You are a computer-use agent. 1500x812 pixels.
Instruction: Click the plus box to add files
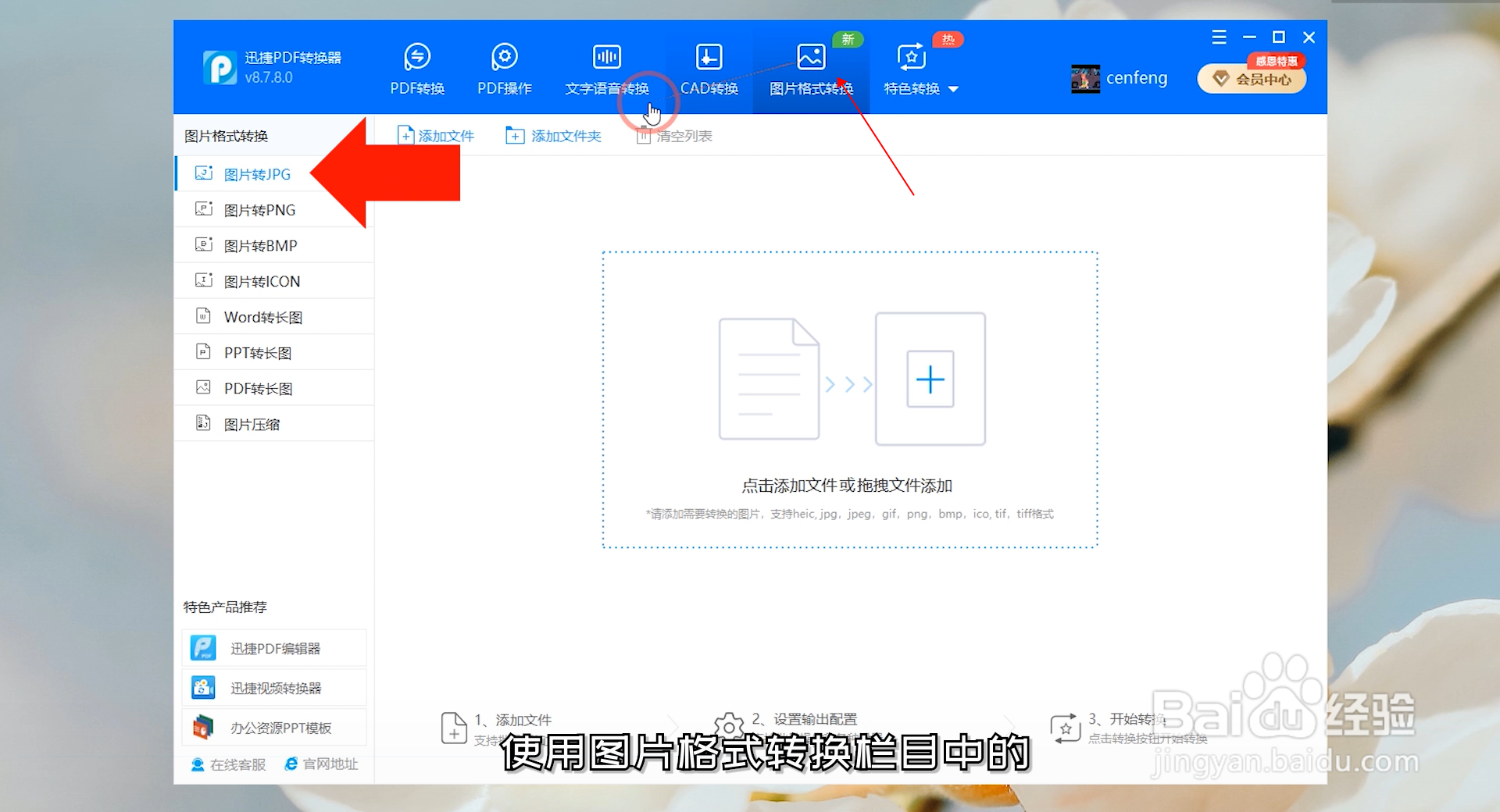click(930, 379)
